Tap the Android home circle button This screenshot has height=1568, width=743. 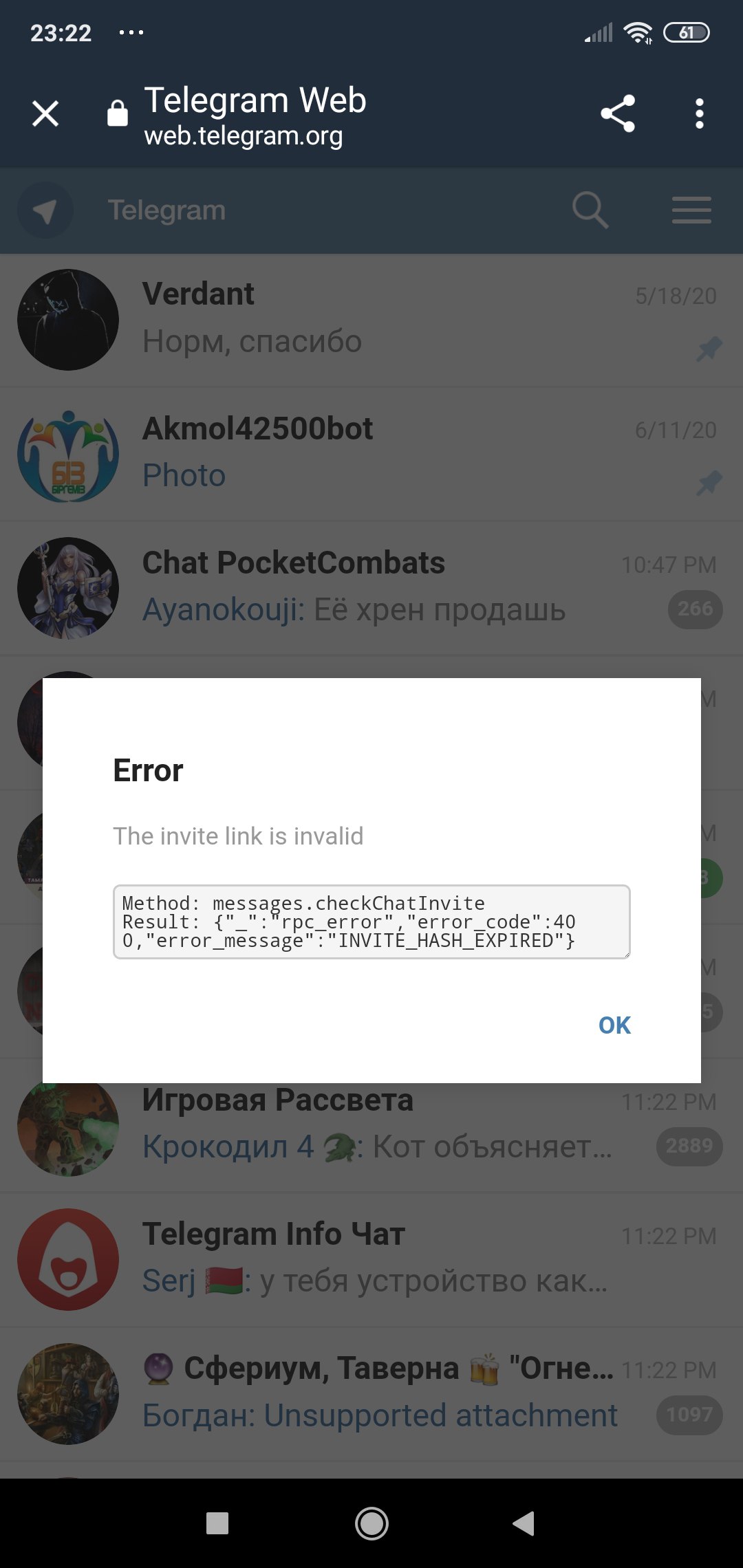click(371, 1523)
